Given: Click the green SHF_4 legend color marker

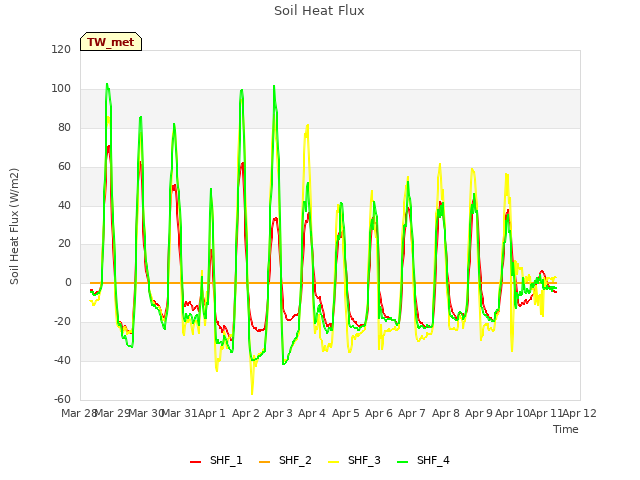Looking at the screenshot, I should pos(402,462).
